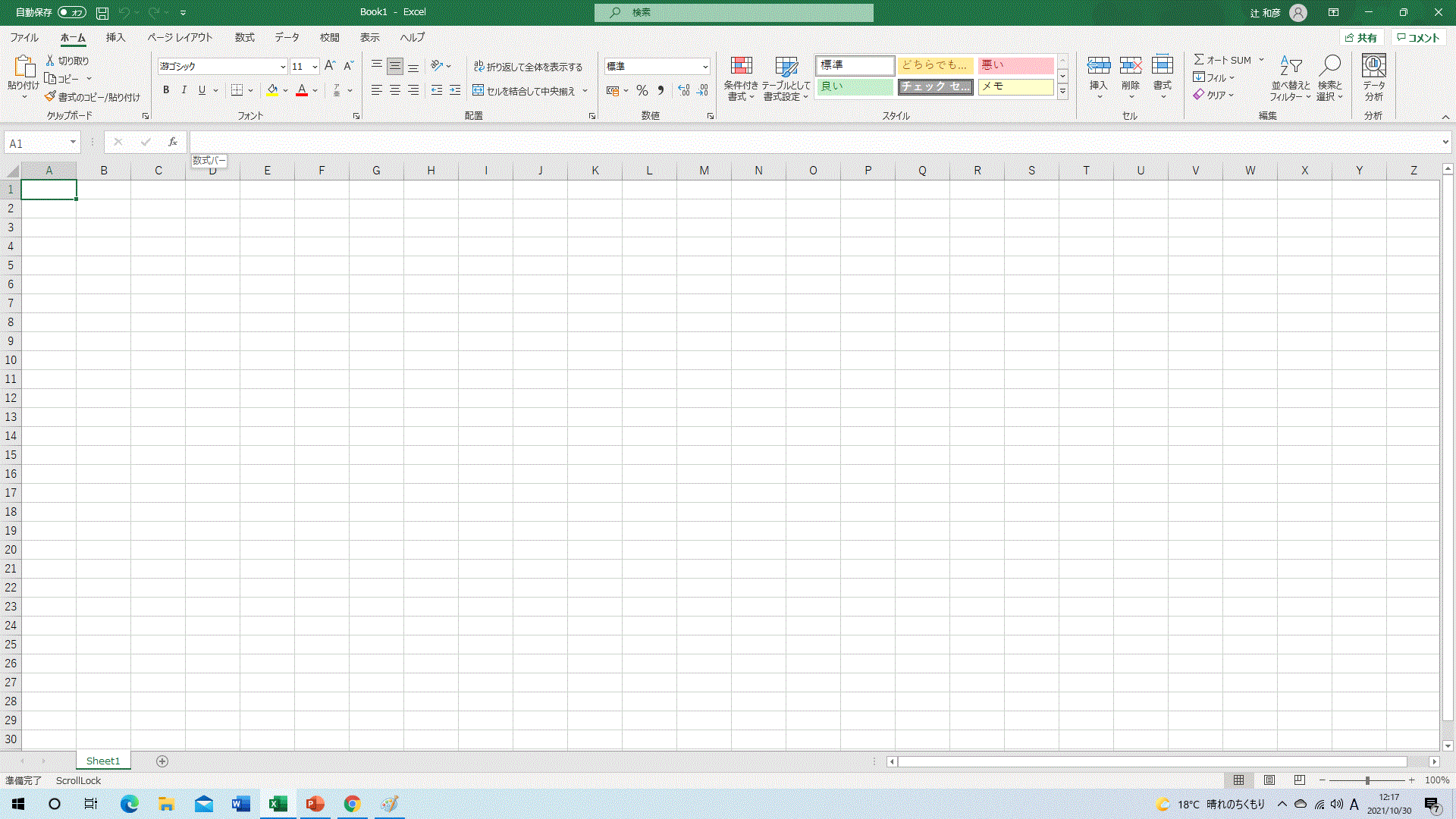Screen dimensions: 1456x819
Task: Open the Name Box A1 dropdown
Action: click(73, 143)
